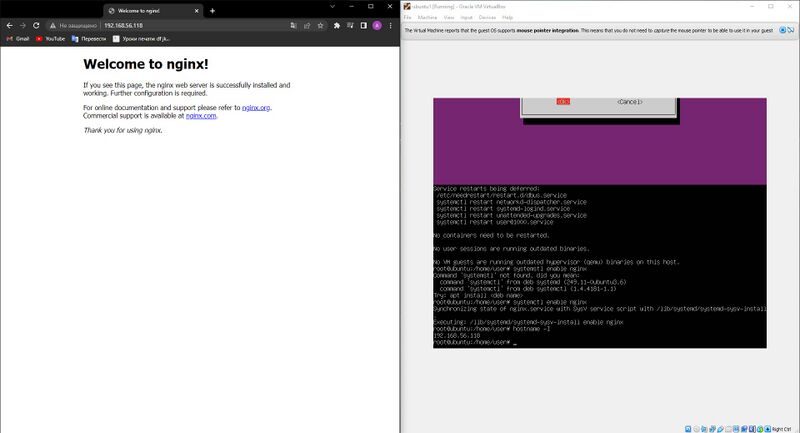This screenshot has width=800, height=433.
Task: Open the VirtualBox View menu
Action: pos(449,17)
